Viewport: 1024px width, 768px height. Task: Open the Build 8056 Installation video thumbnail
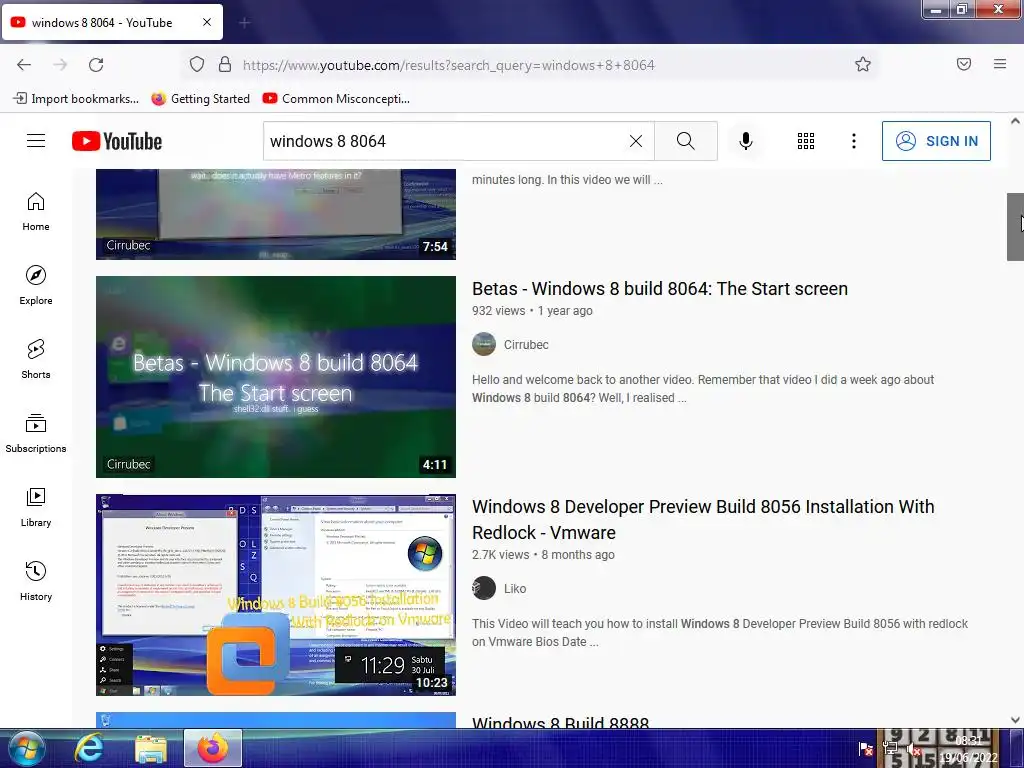tap(276, 595)
